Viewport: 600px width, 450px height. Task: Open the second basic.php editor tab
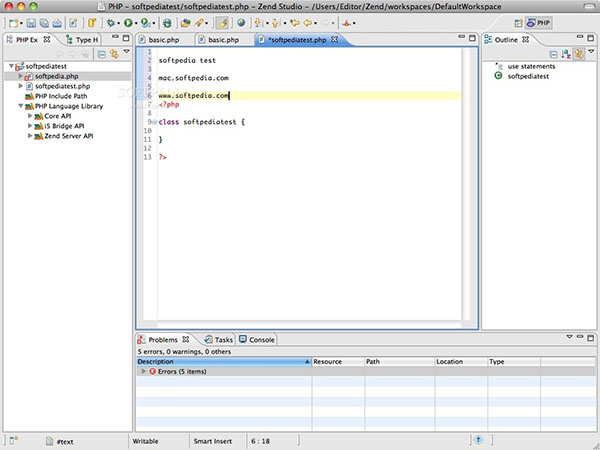[223, 39]
